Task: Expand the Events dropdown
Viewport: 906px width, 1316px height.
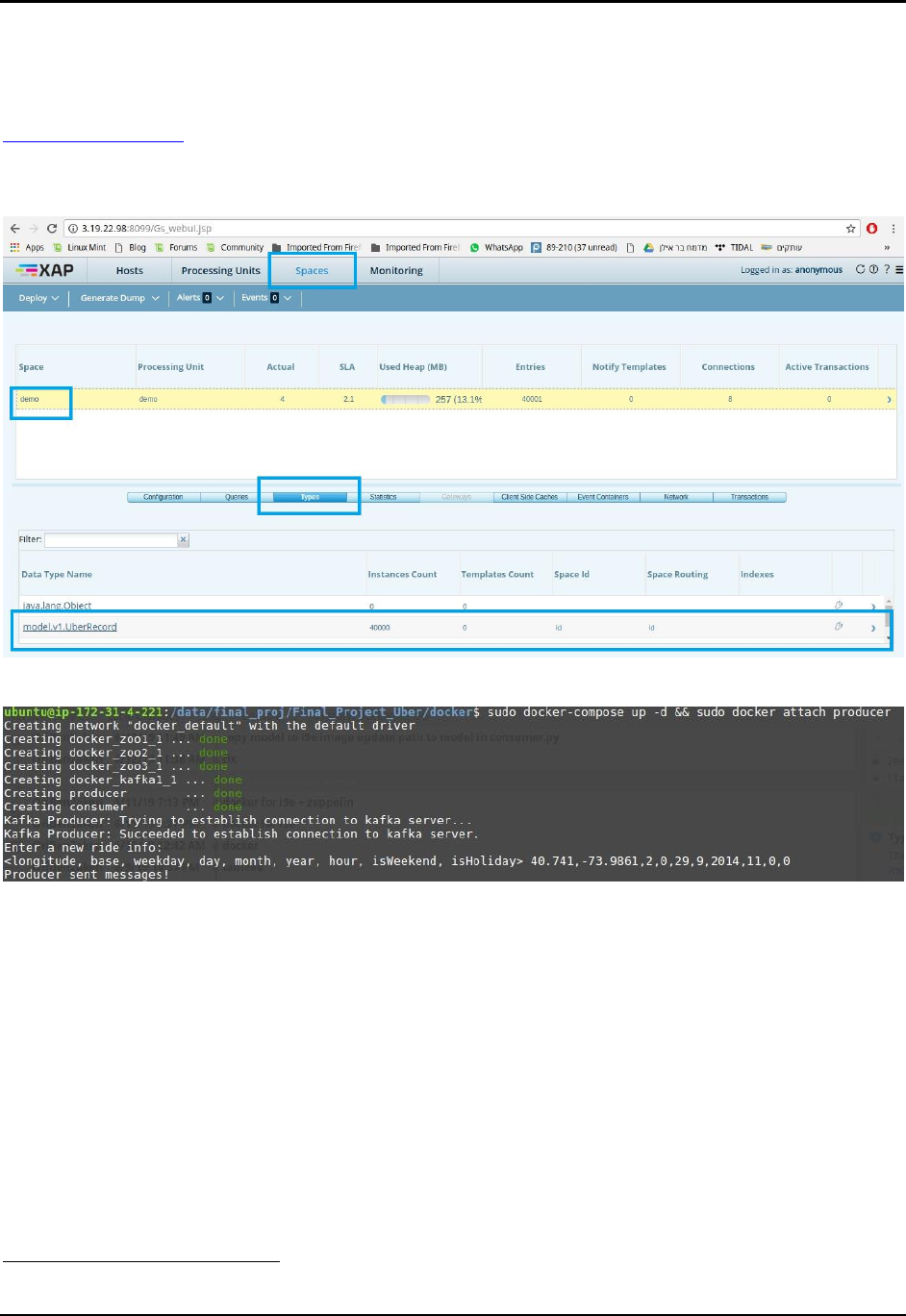Action: coord(266,298)
